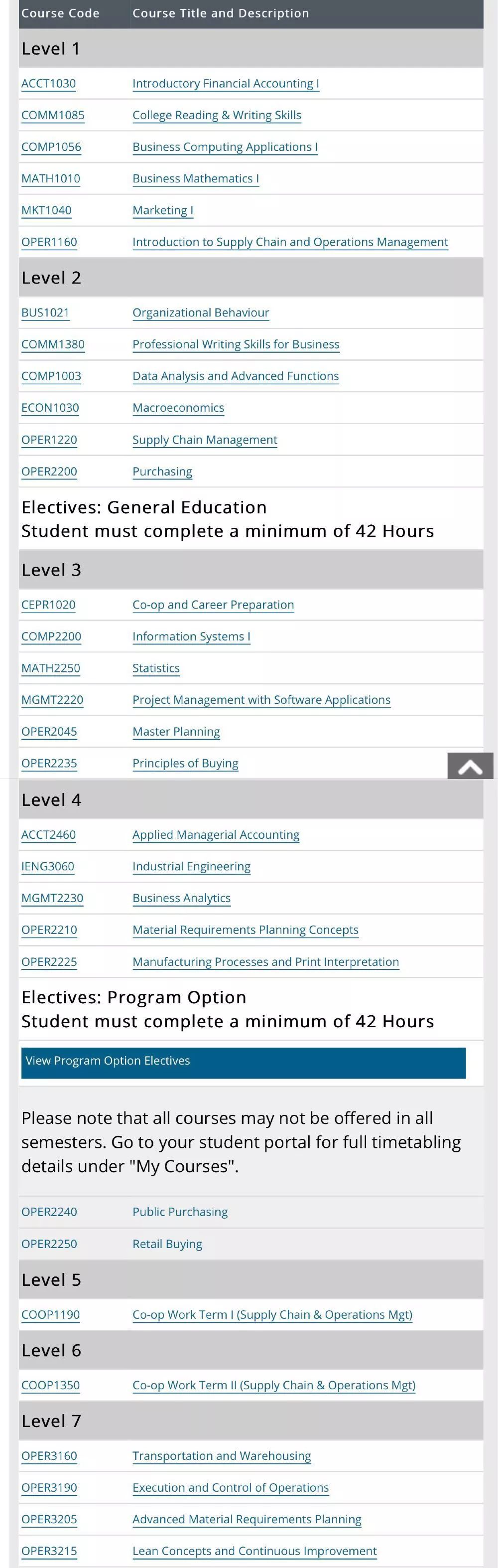Open Co-op Work Term I course

click(272, 1314)
